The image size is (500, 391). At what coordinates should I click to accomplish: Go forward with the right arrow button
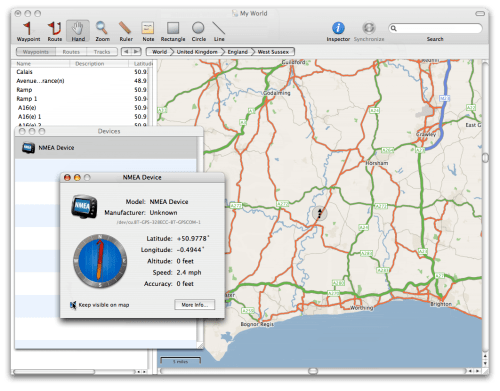point(136,52)
